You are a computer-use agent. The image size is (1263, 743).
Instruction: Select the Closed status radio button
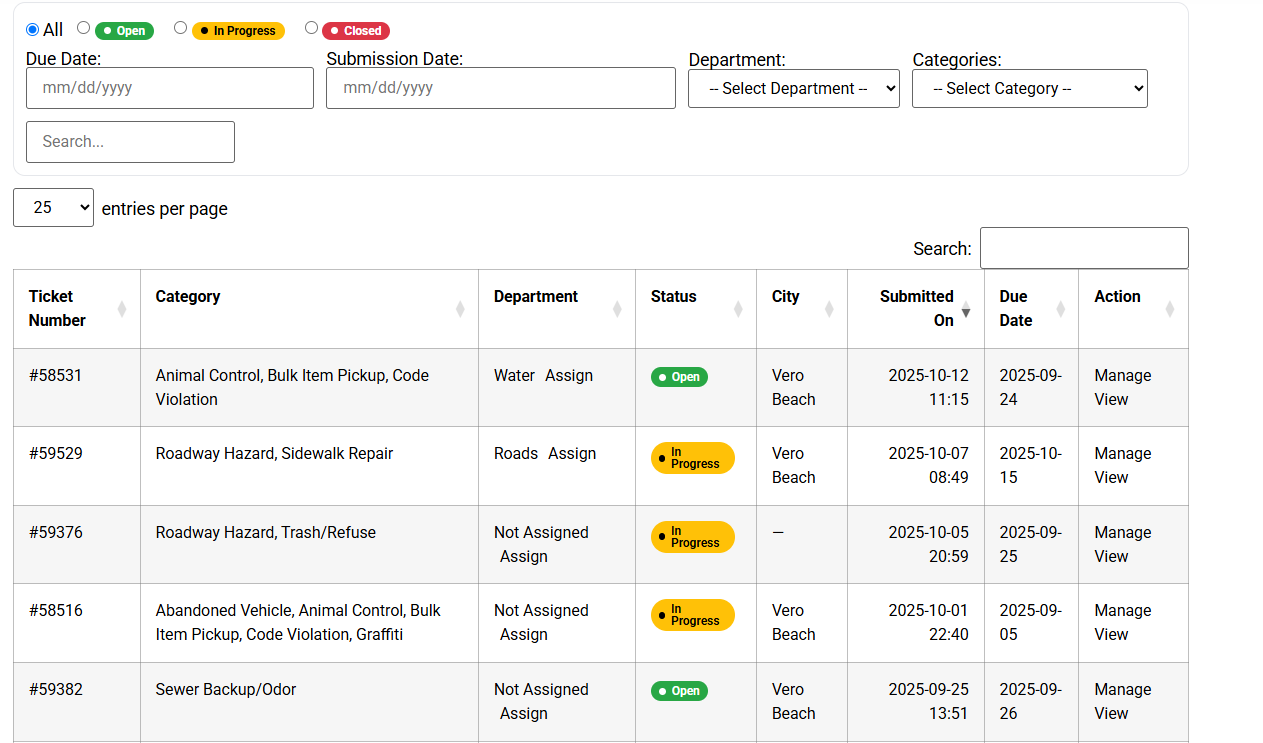click(x=312, y=28)
